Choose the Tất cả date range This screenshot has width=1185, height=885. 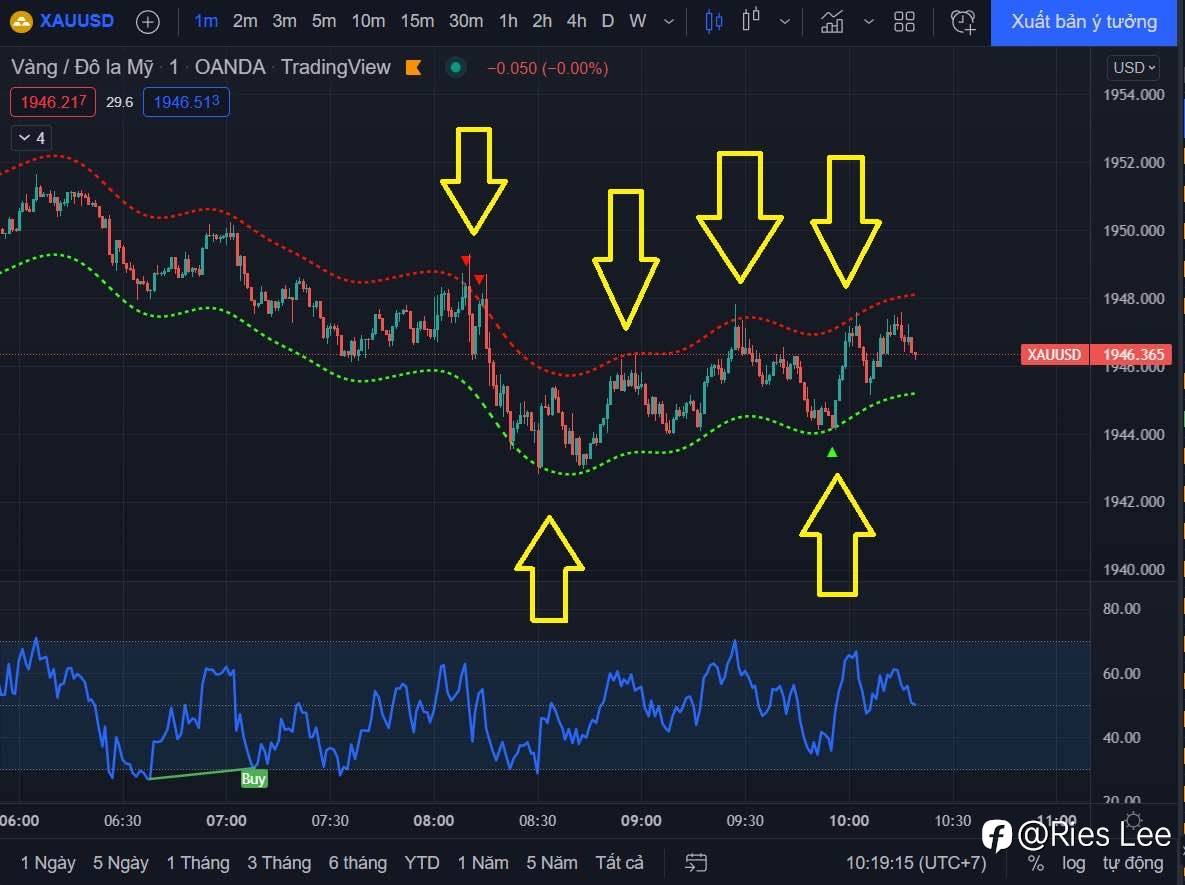pos(620,862)
